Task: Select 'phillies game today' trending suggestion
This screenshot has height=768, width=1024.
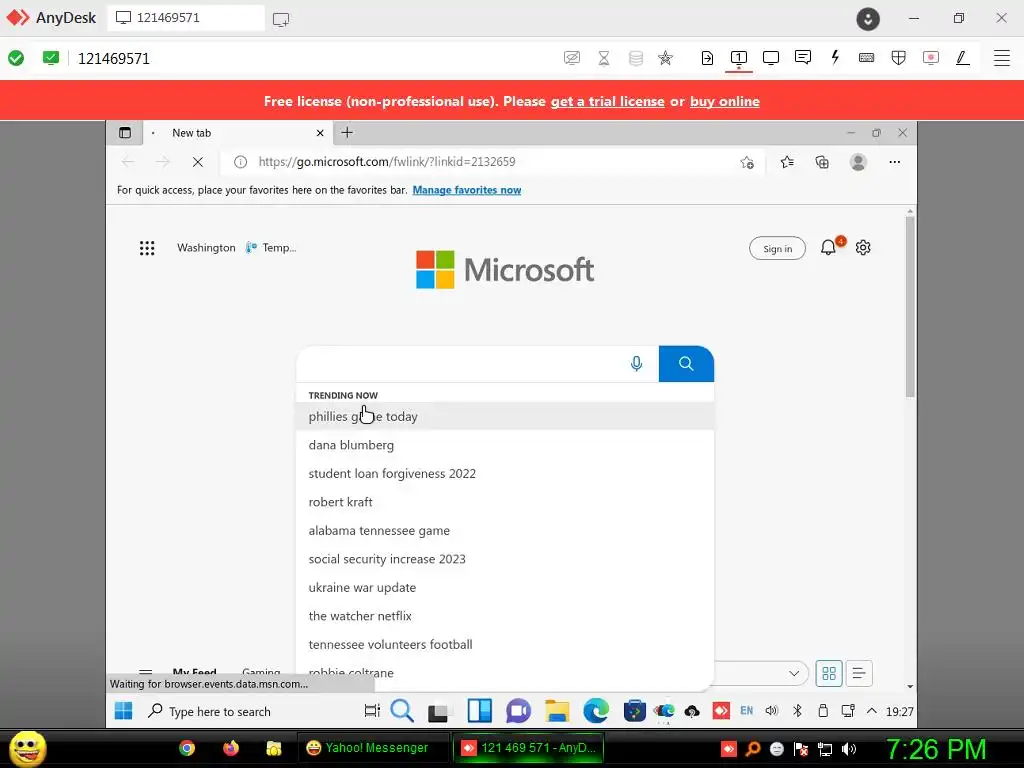Action: coord(505,416)
